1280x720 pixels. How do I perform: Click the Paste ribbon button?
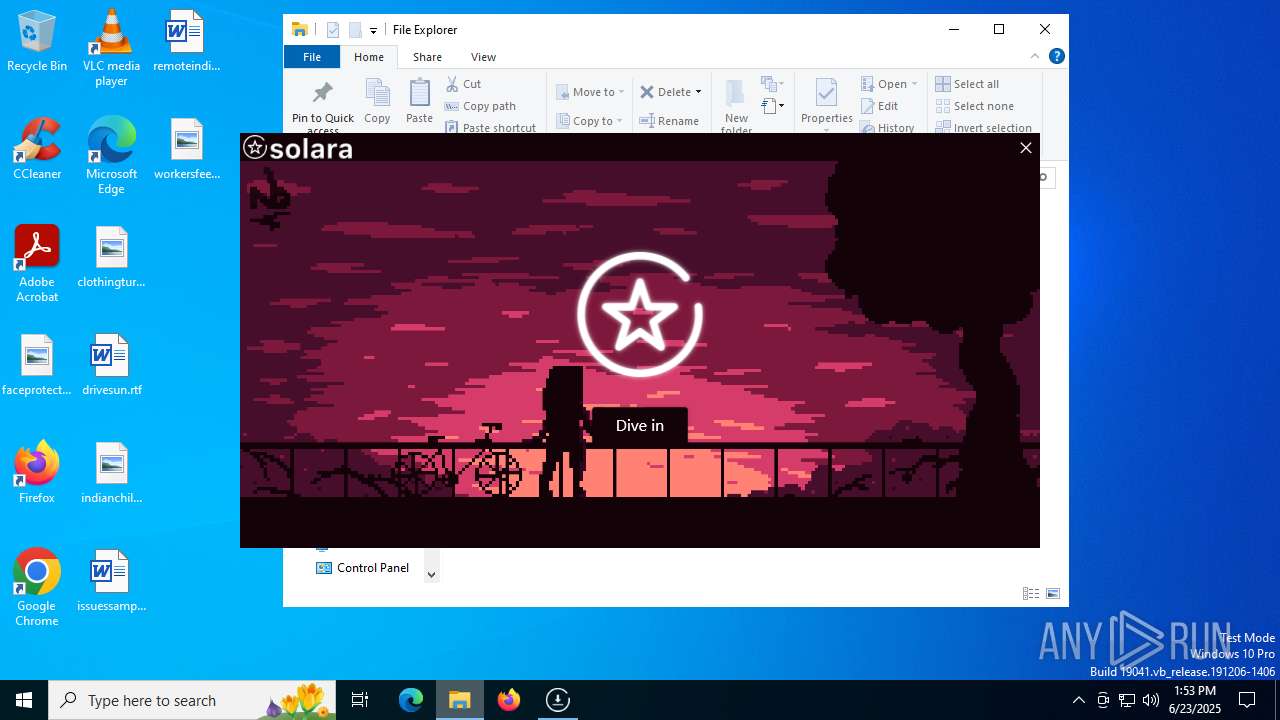click(419, 102)
